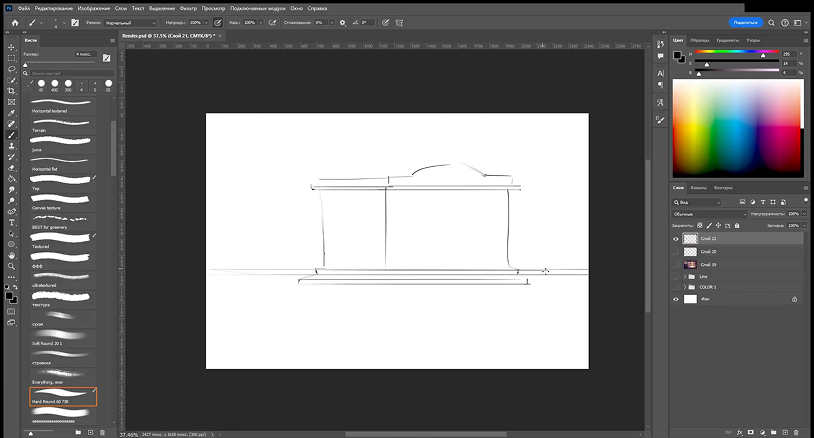Select the Eyedropper tool
This screenshot has width=814, height=438.
pos(11,112)
